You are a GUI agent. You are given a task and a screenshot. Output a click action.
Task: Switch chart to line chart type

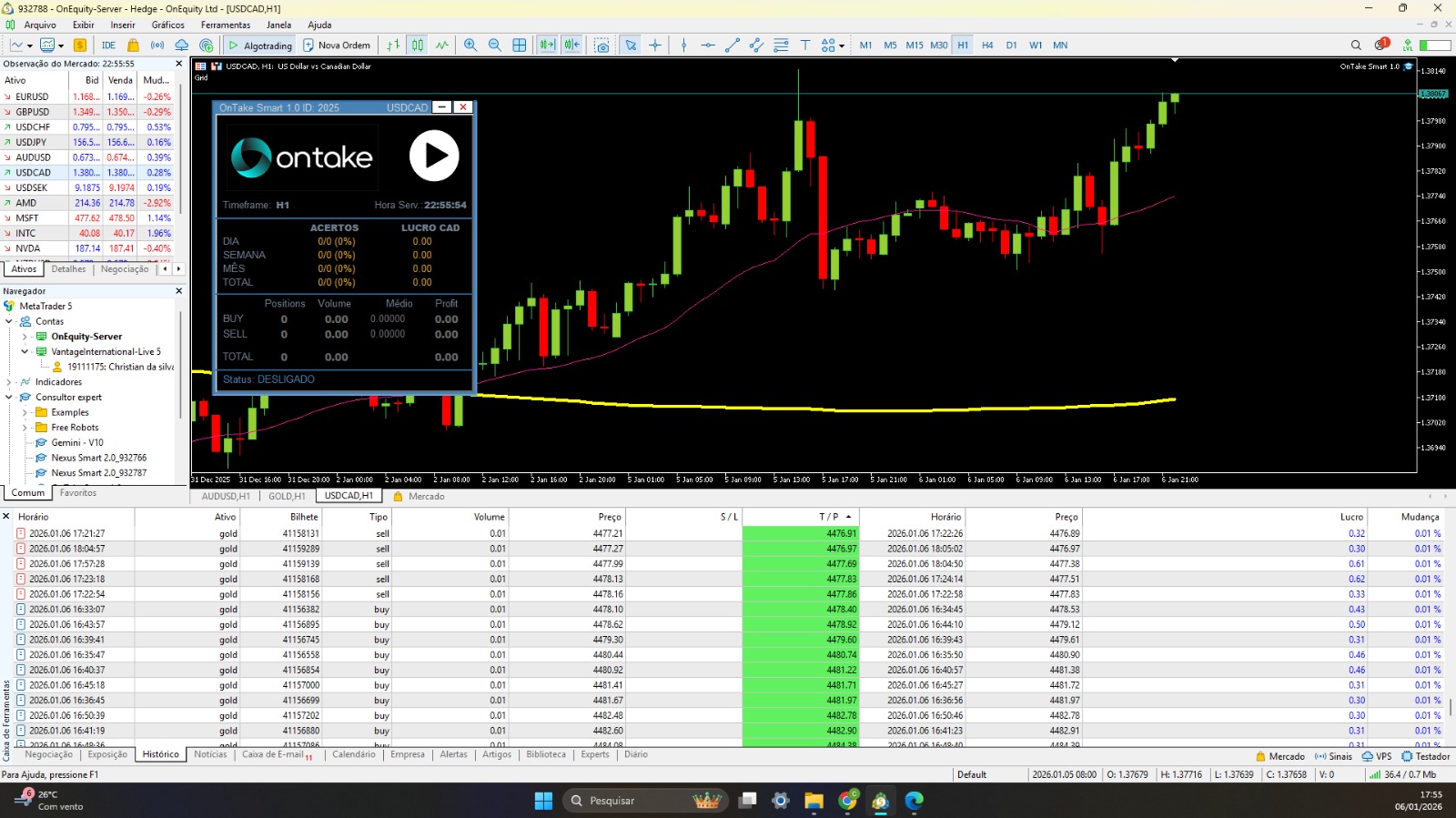(442, 45)
